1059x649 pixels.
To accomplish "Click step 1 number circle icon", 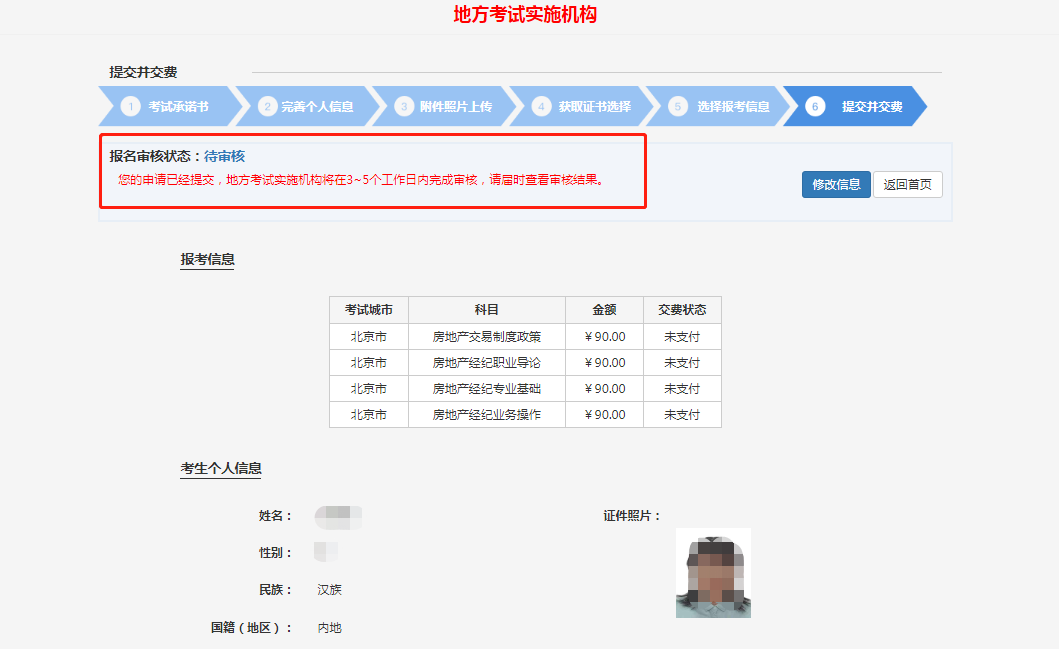I will [130, 106].
